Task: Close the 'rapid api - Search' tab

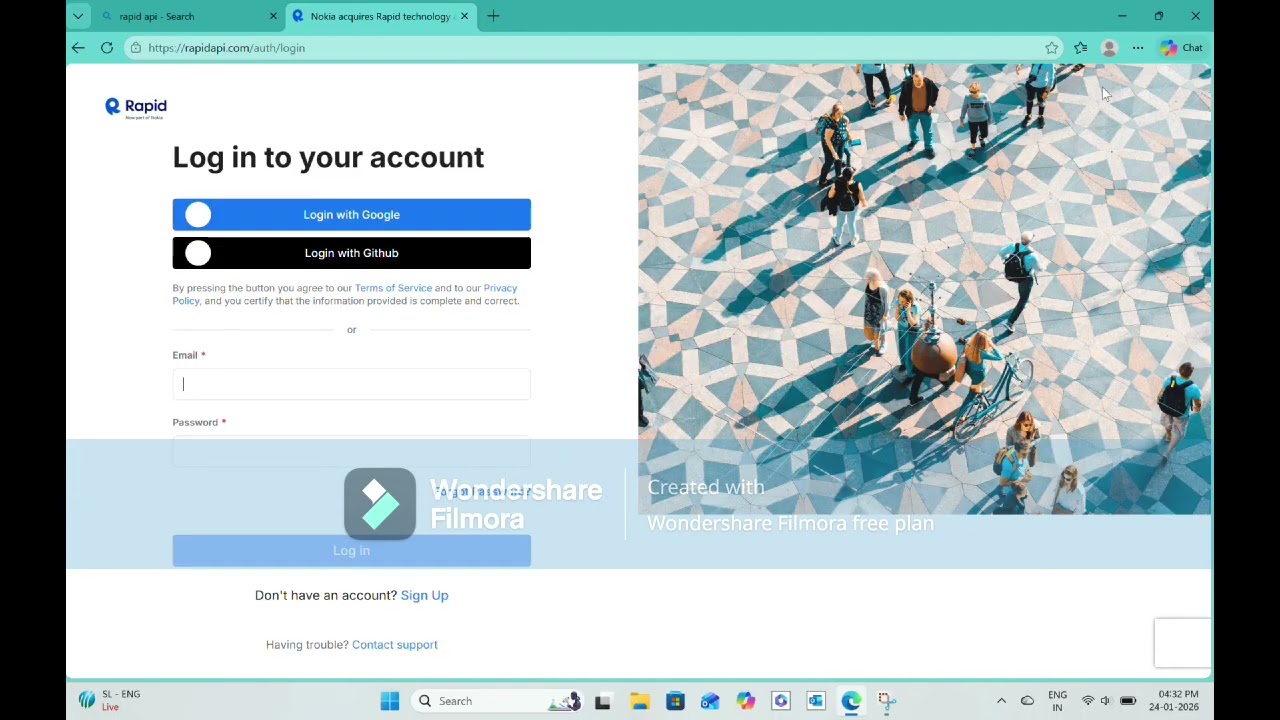Action: [273, 16]
